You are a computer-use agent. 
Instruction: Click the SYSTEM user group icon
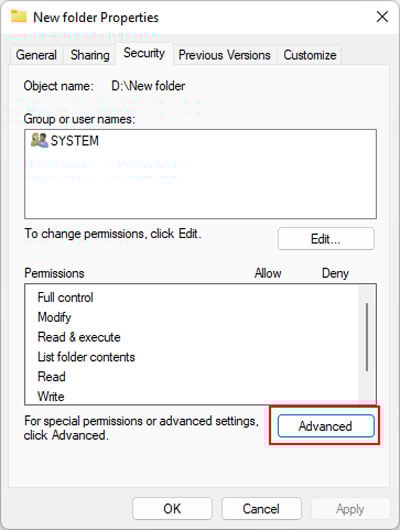tap(39, 140)
